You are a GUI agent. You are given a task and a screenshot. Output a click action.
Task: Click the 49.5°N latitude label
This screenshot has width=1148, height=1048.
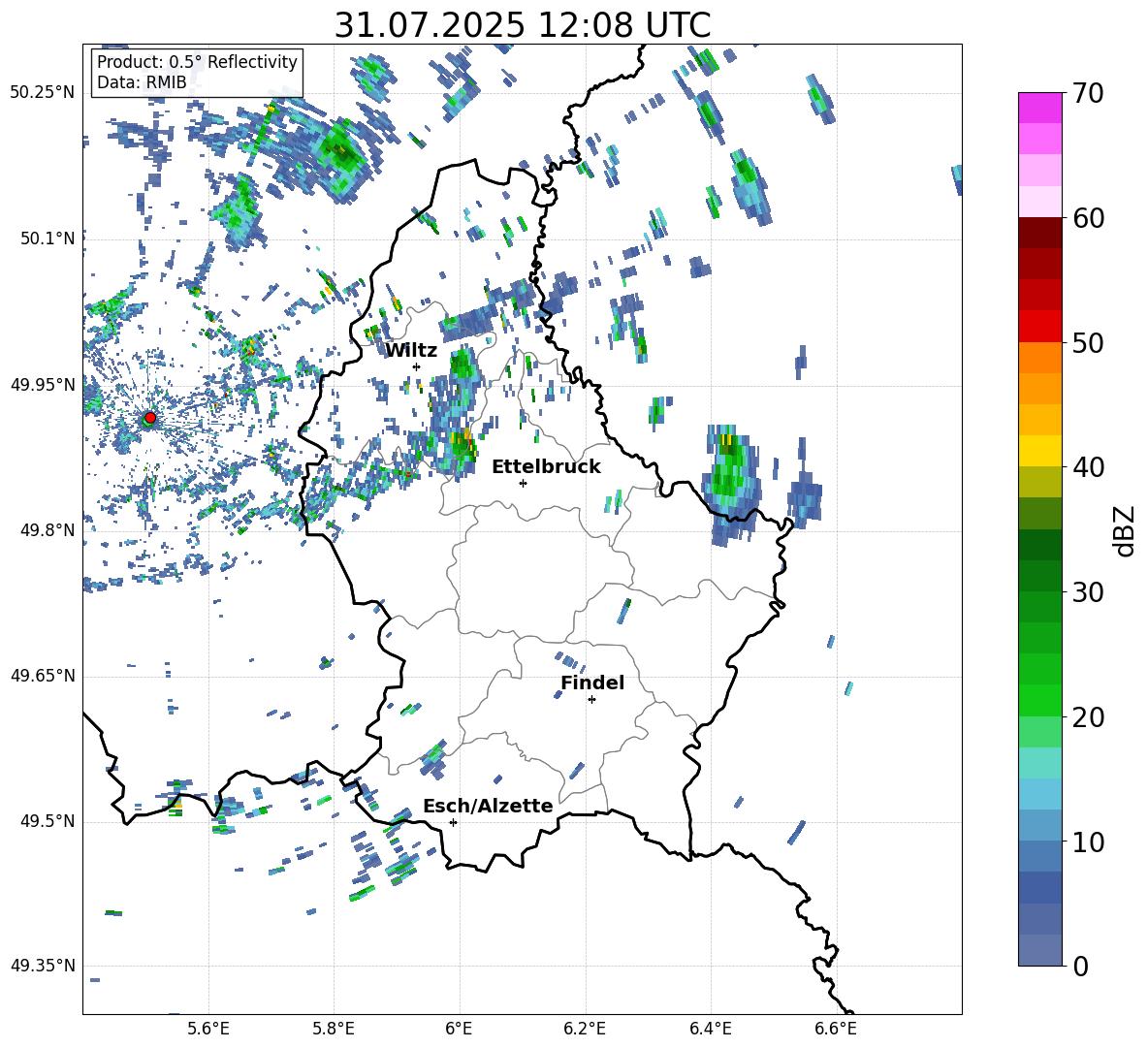tap(48, 821)
